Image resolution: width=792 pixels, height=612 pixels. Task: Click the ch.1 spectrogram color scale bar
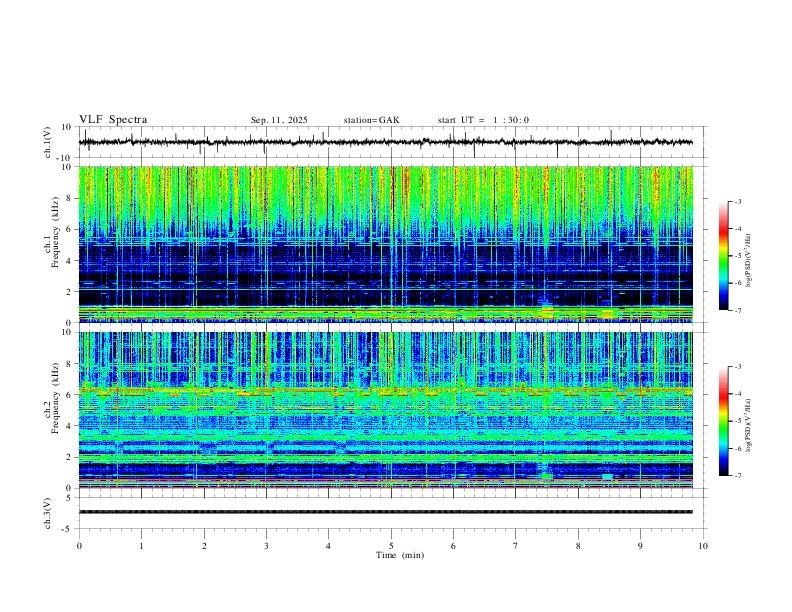723,256
